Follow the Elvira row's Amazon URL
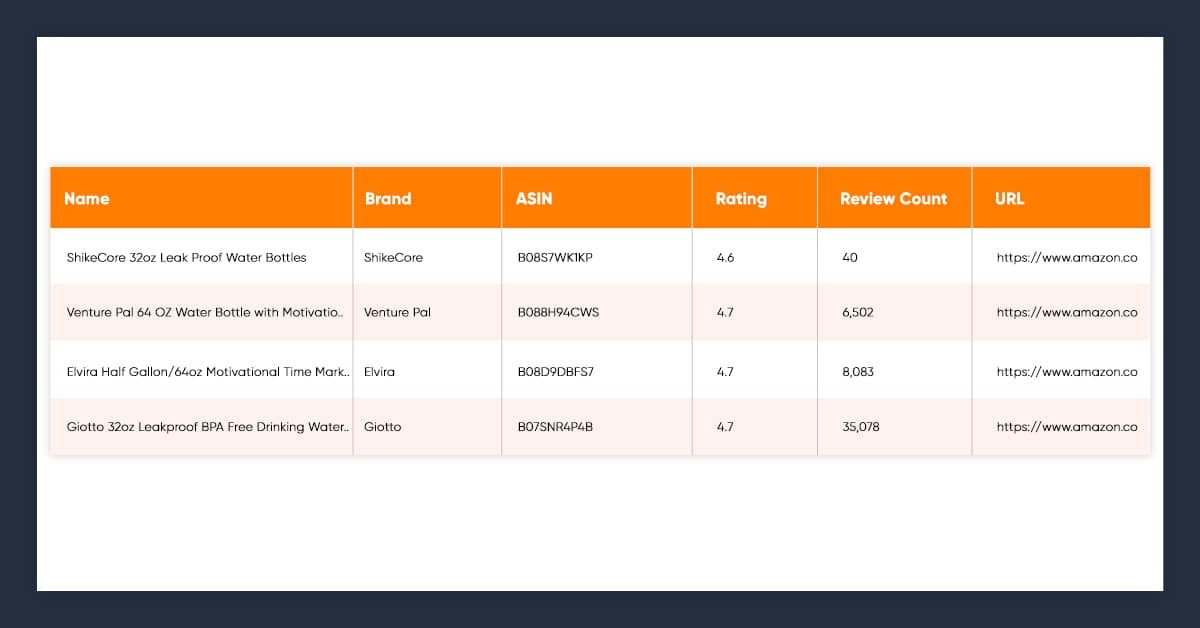1200x628 pixels. coord(1067,371)
